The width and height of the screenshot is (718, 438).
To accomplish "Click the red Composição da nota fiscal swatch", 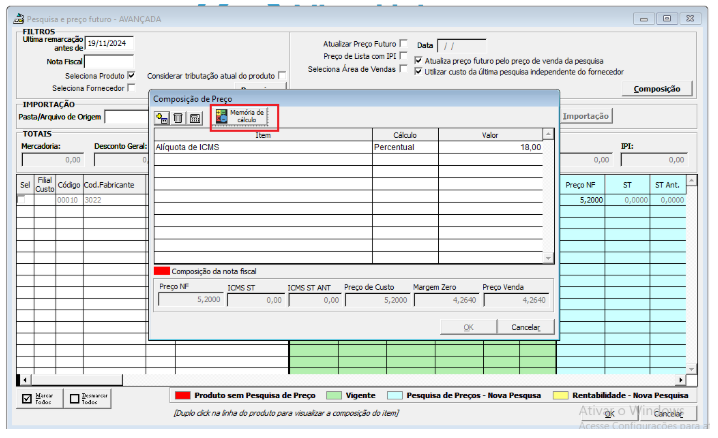I will pyautogui.click(x=162, y=271).
